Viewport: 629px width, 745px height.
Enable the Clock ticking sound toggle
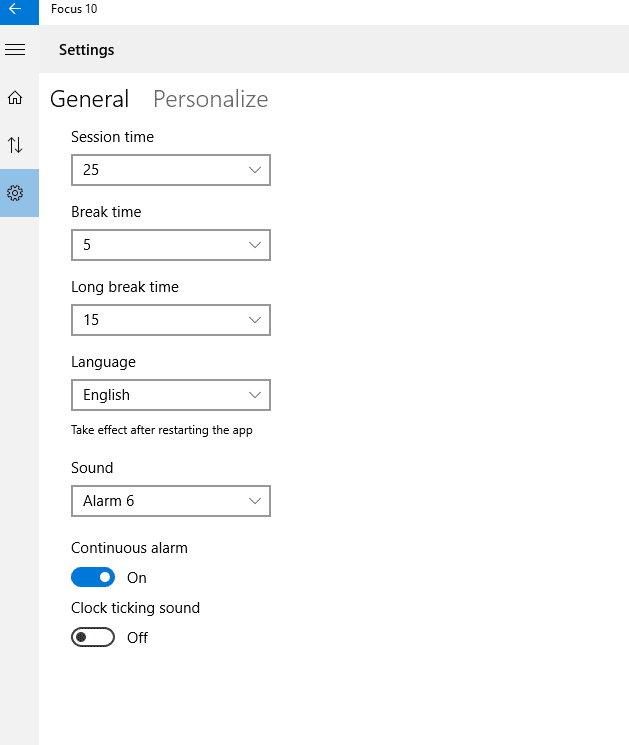click(x=93, y=637)
